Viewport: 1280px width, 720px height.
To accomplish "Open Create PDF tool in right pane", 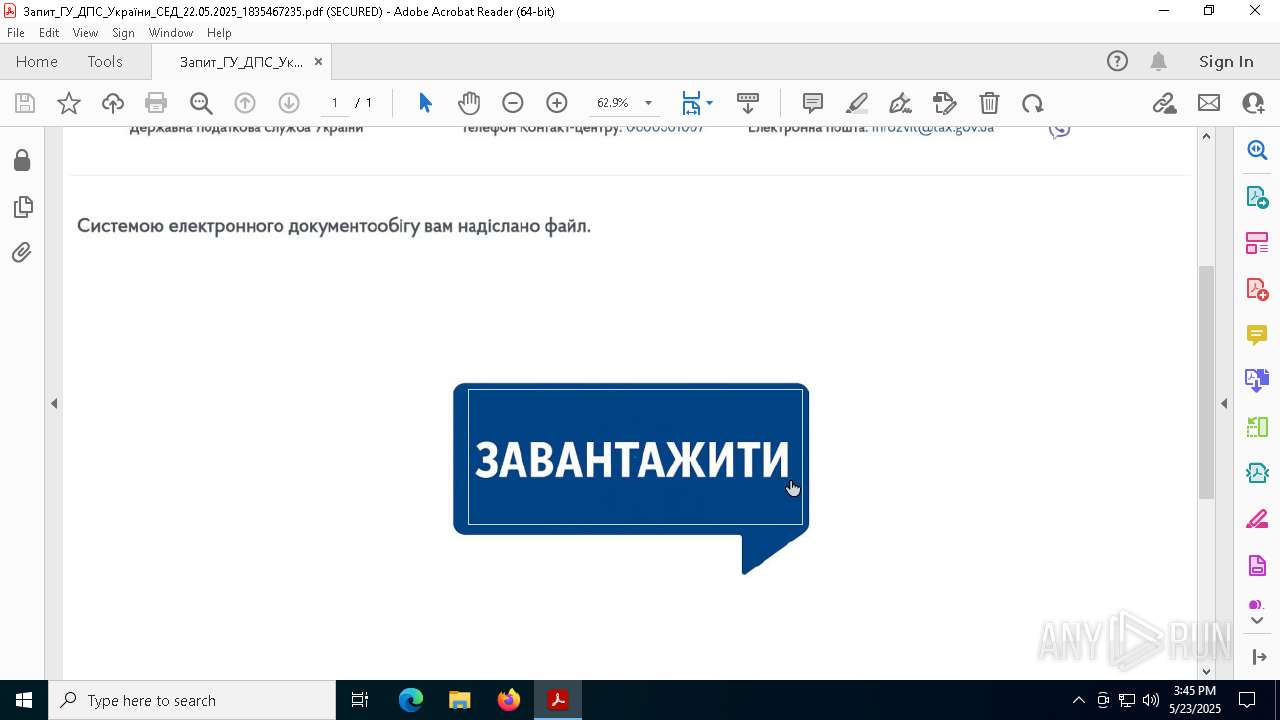I will point(1257,288).
